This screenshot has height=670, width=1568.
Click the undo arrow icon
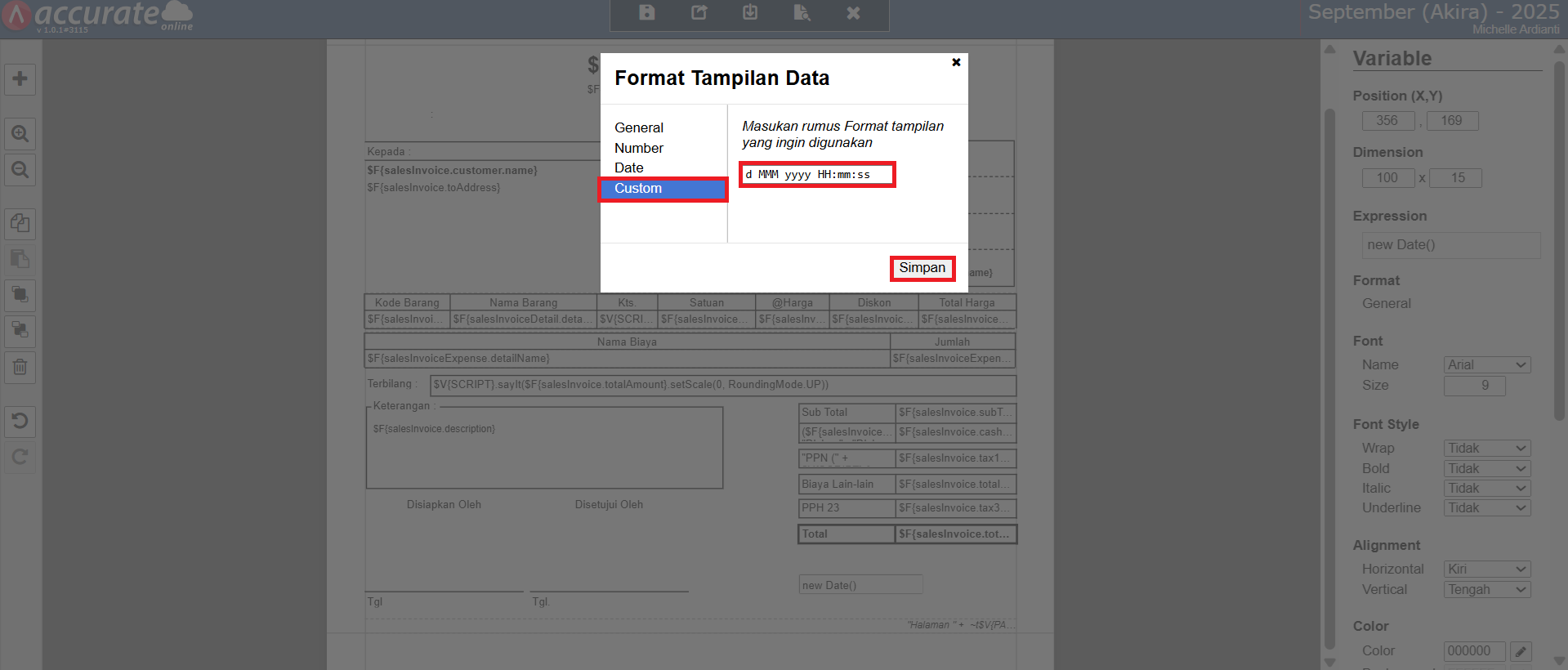[x=20, y=421]
